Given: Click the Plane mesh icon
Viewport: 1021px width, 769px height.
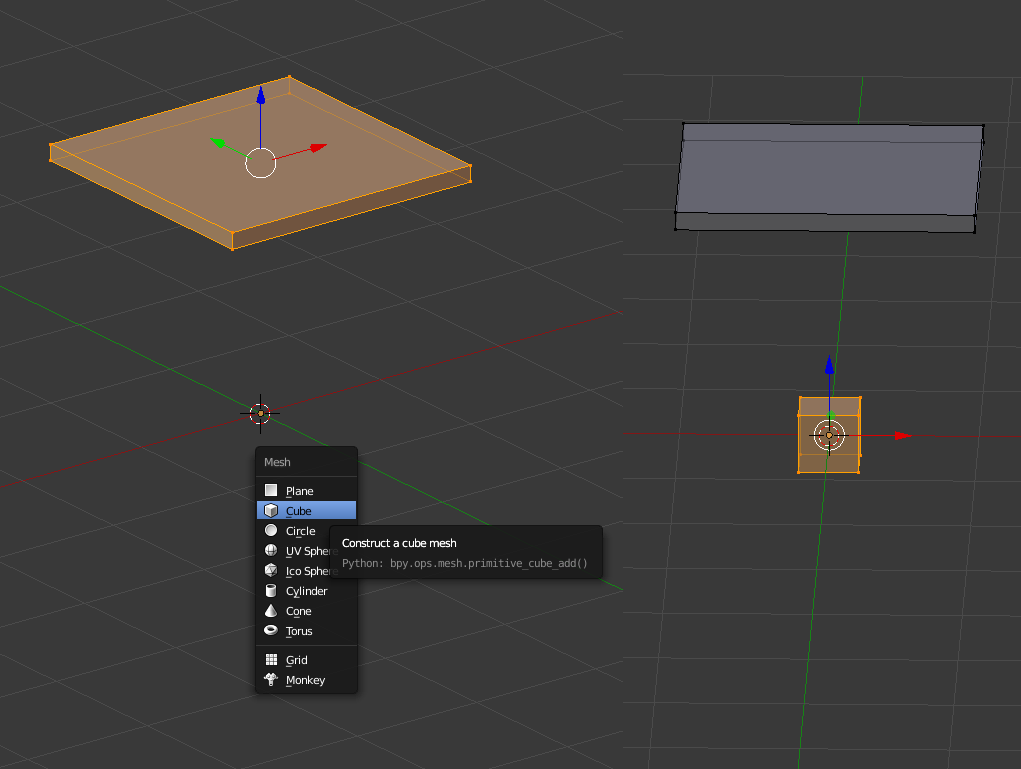Looking at the screenshot, I should (x=271, y=491).
